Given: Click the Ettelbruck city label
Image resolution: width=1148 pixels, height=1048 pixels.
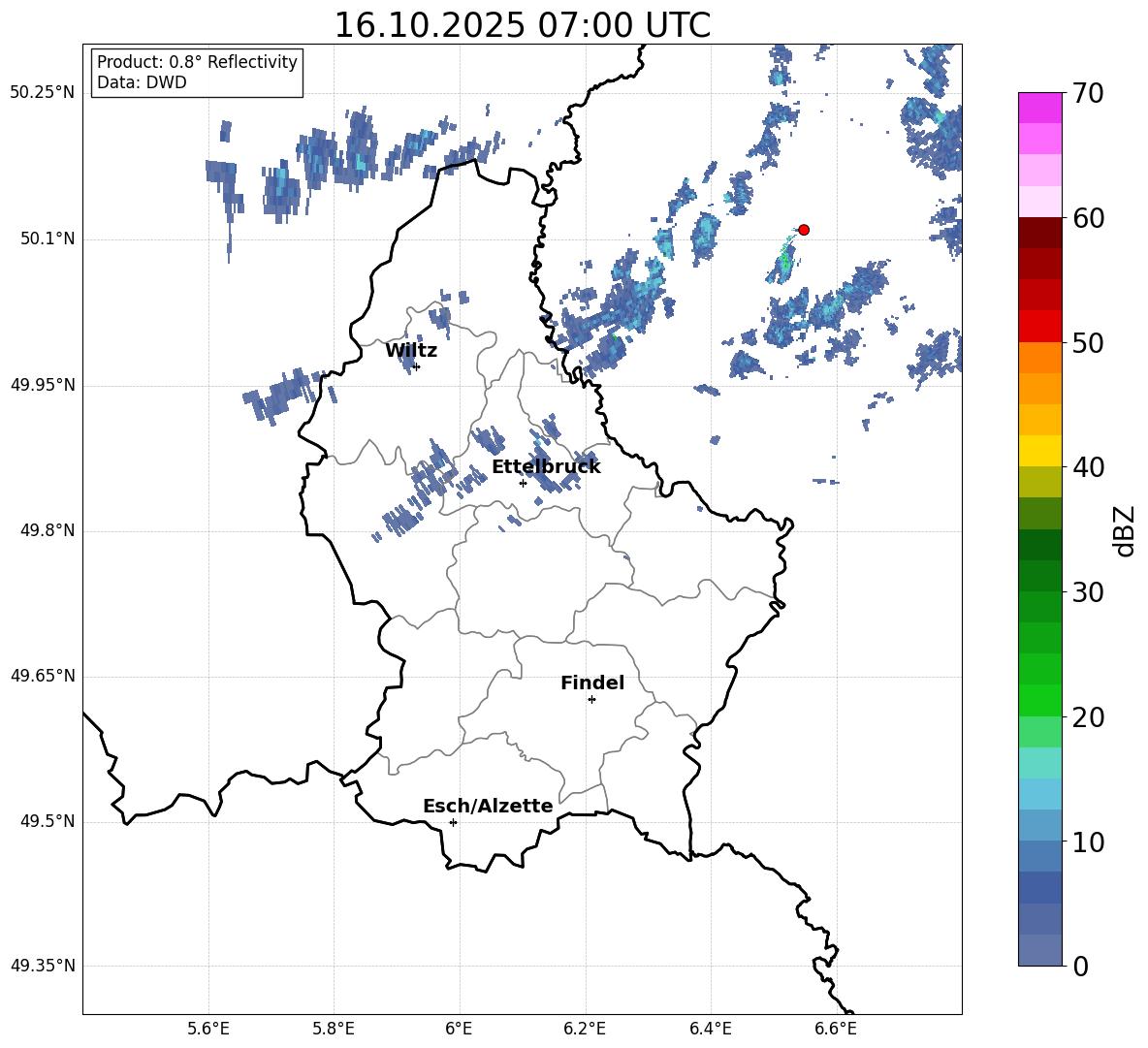Looking at the screenshot, I should coord(546,467).
